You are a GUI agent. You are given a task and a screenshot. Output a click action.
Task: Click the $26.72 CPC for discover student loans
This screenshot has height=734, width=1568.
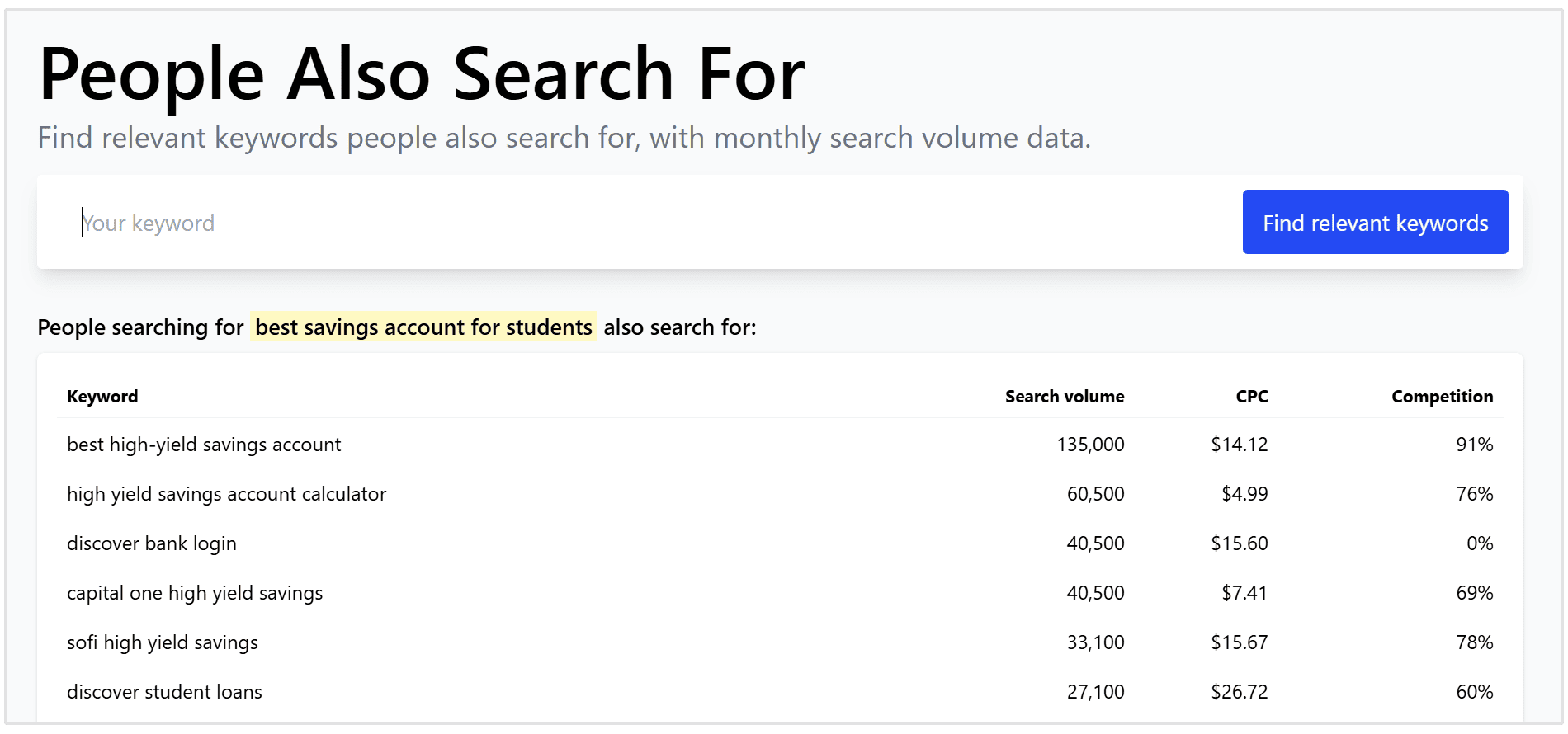click(1239, 691)
